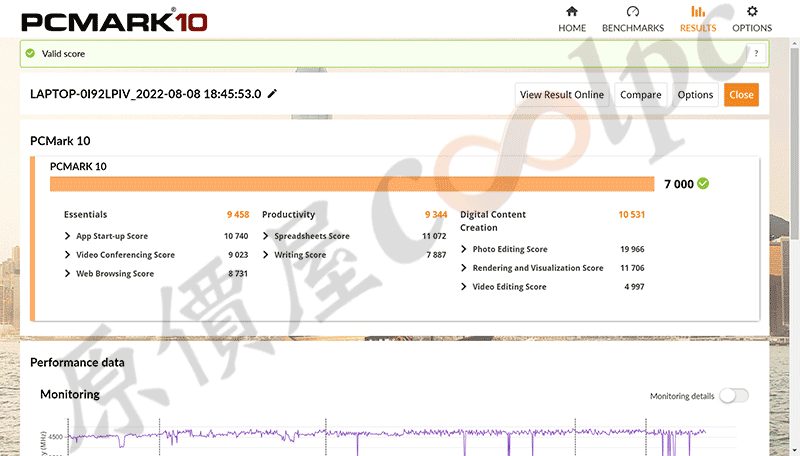The height and width of the screenshot is (456, 800).
Task: Click the PCMark 10 section title
Action: click(60, 141)
